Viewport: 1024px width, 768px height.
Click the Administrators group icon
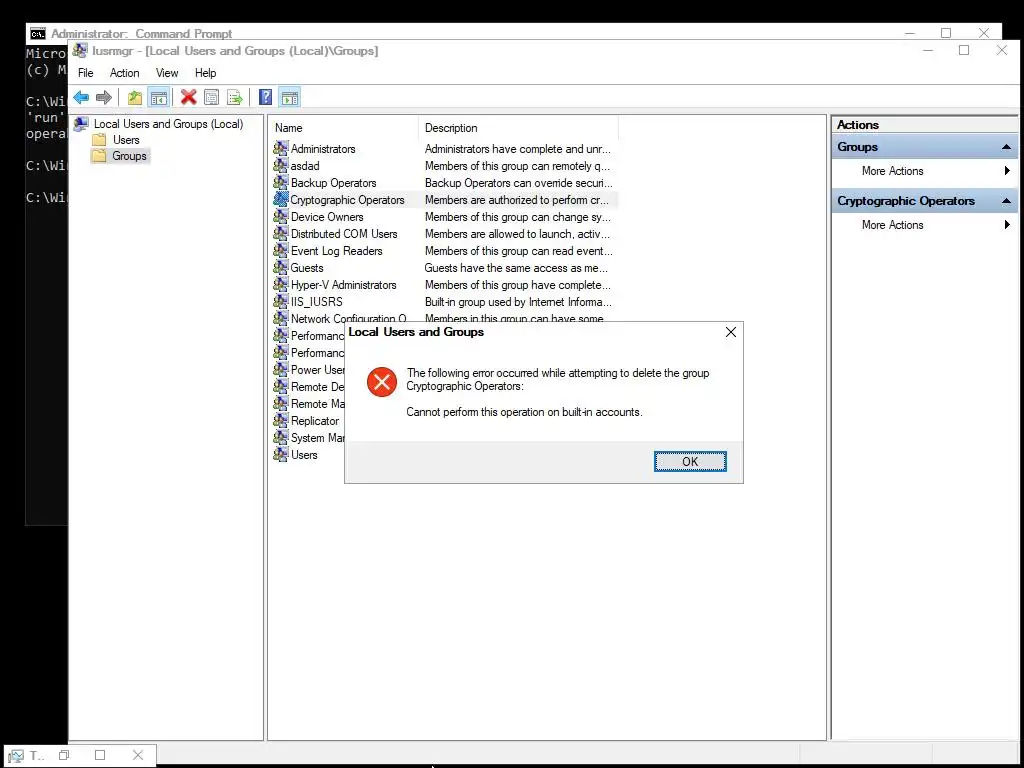click(x=281, y=149)
